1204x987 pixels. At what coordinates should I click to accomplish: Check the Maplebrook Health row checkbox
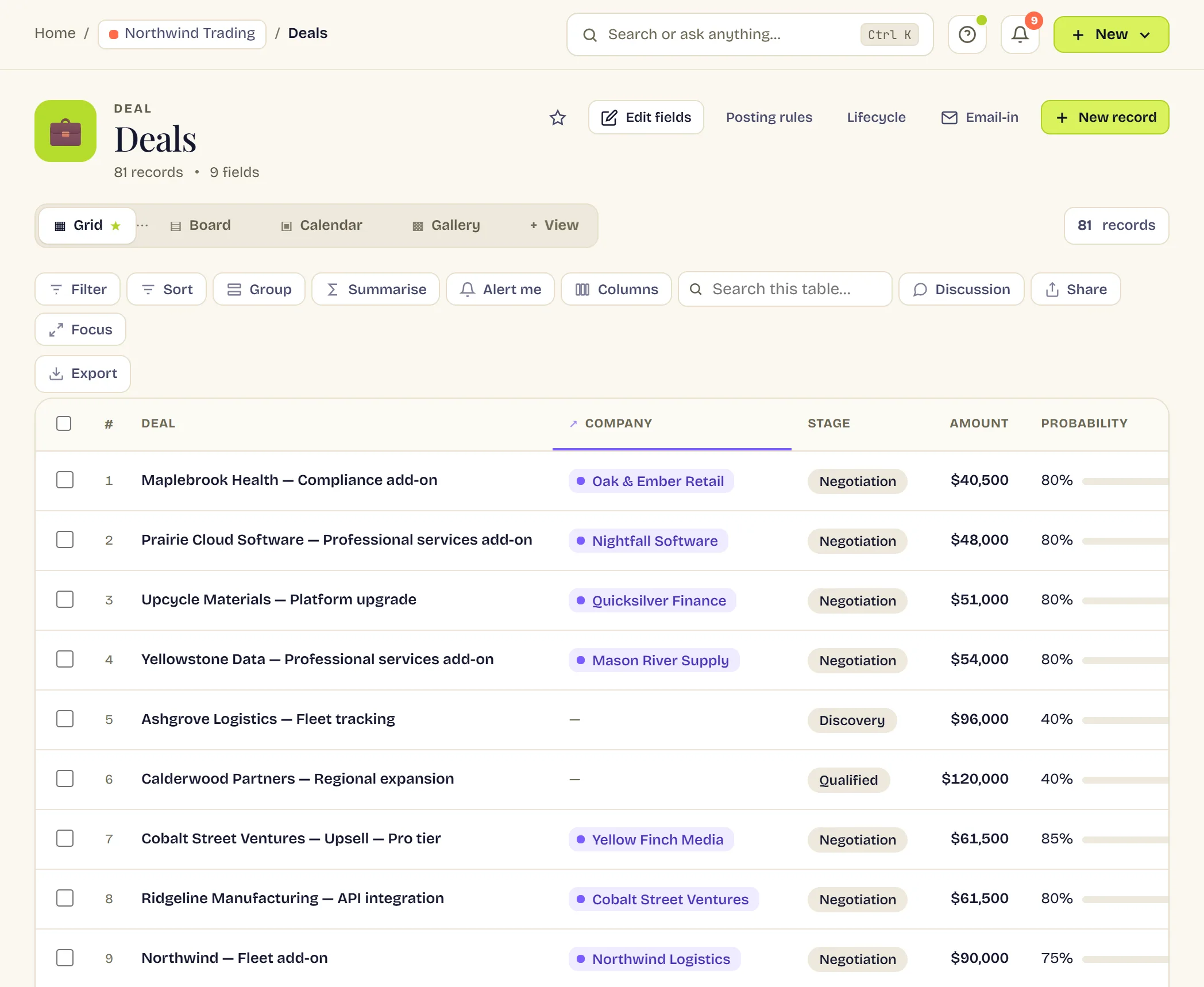tap(65, 480)
